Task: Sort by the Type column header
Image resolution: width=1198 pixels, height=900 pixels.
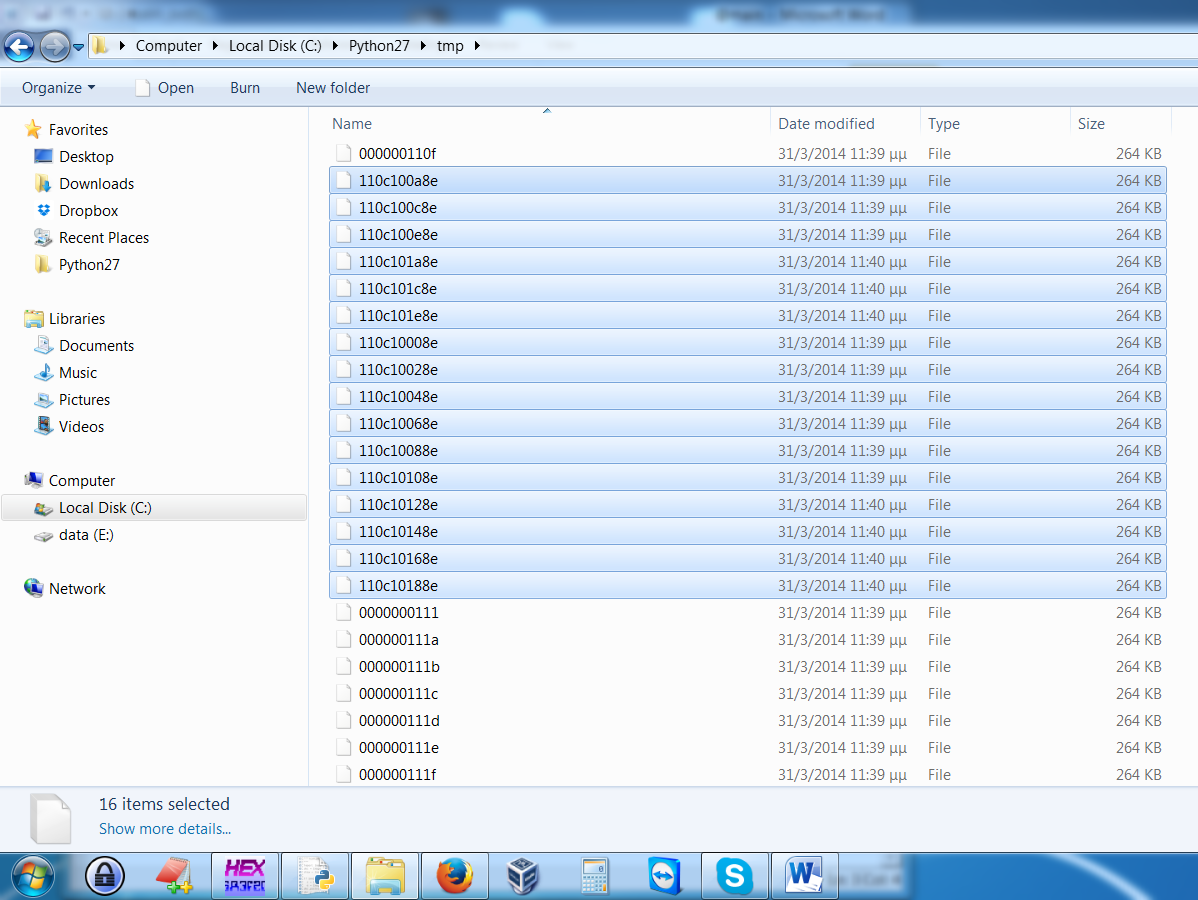Action: pyautogui.click(x=995, y=124)
